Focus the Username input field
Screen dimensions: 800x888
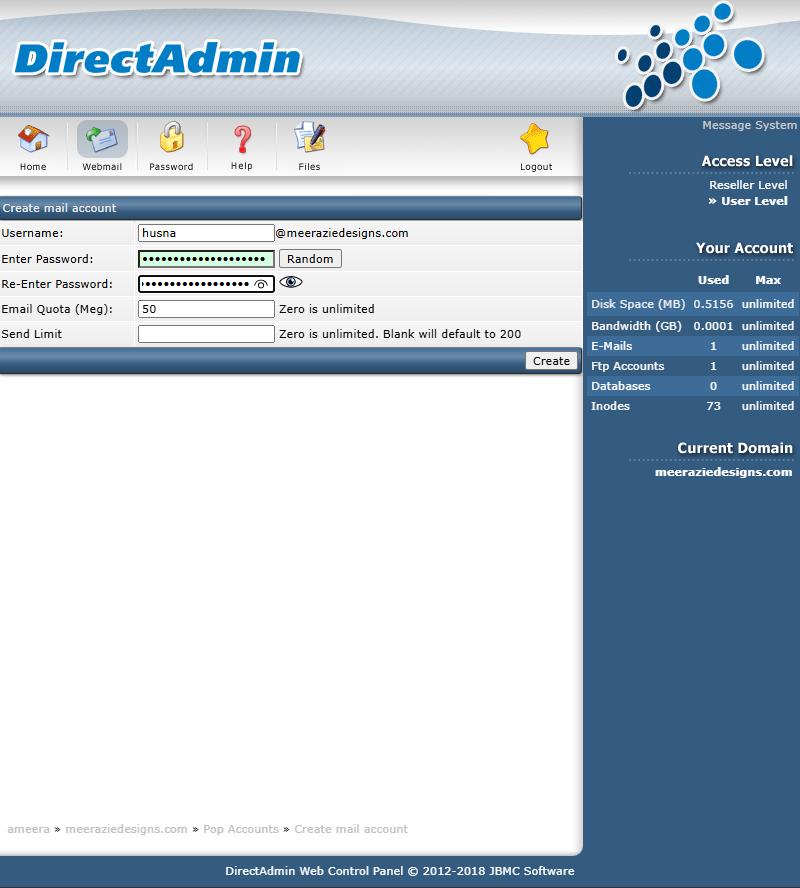click(x=206, y=233)
